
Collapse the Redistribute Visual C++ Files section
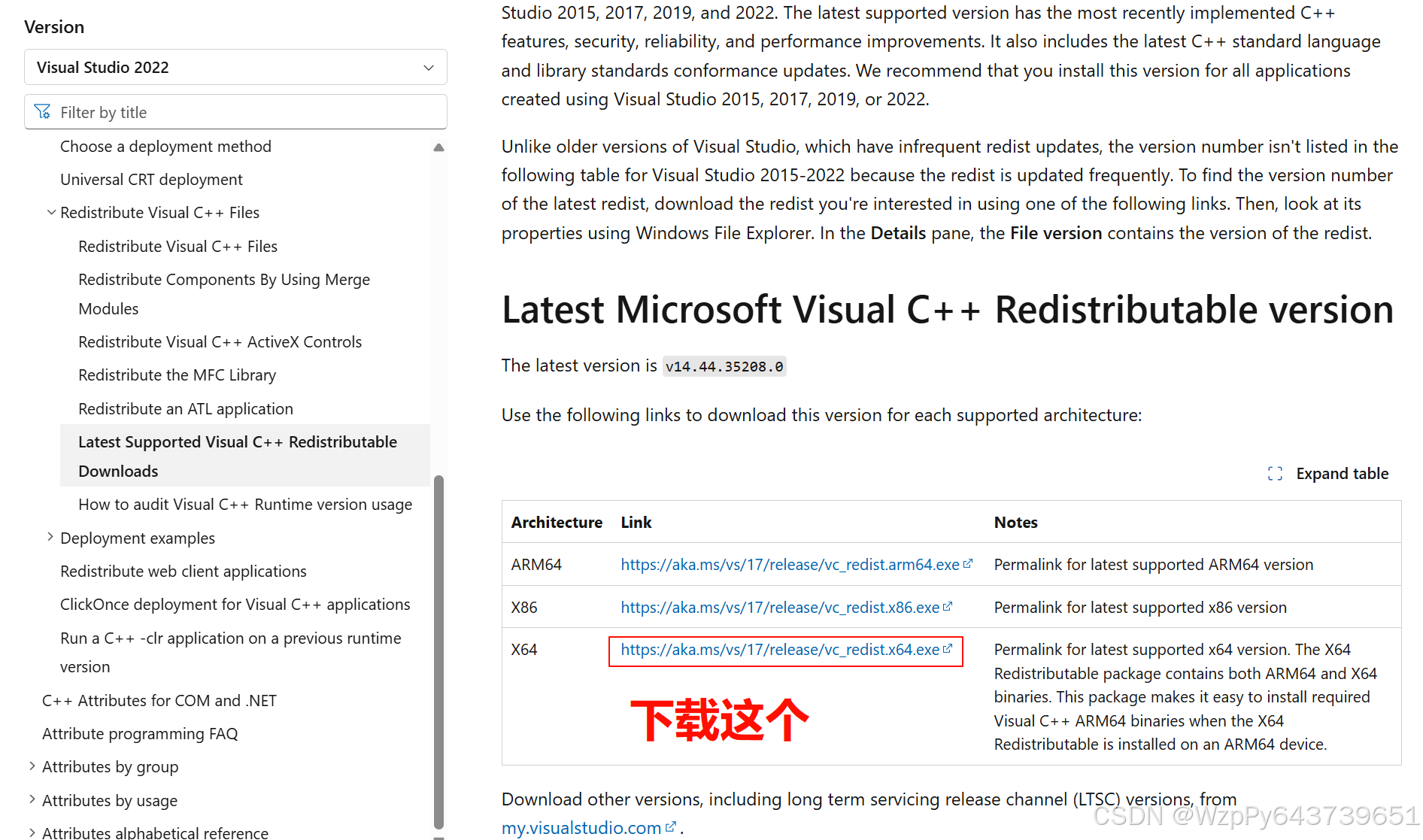pyautogui.click(x=51, y=213)
